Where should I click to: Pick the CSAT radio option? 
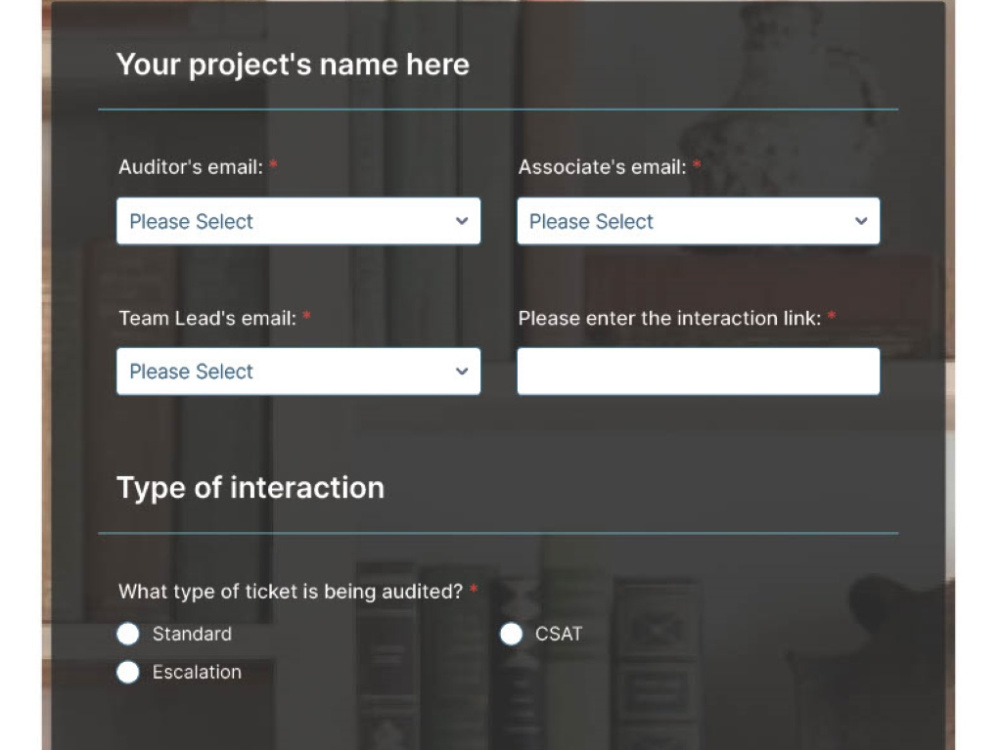[511, 634]
